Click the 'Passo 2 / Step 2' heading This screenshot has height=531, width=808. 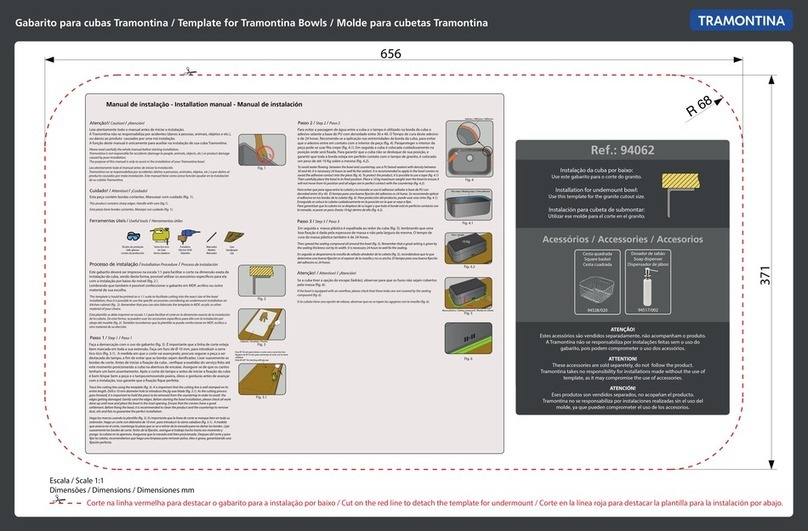(319, 123)
